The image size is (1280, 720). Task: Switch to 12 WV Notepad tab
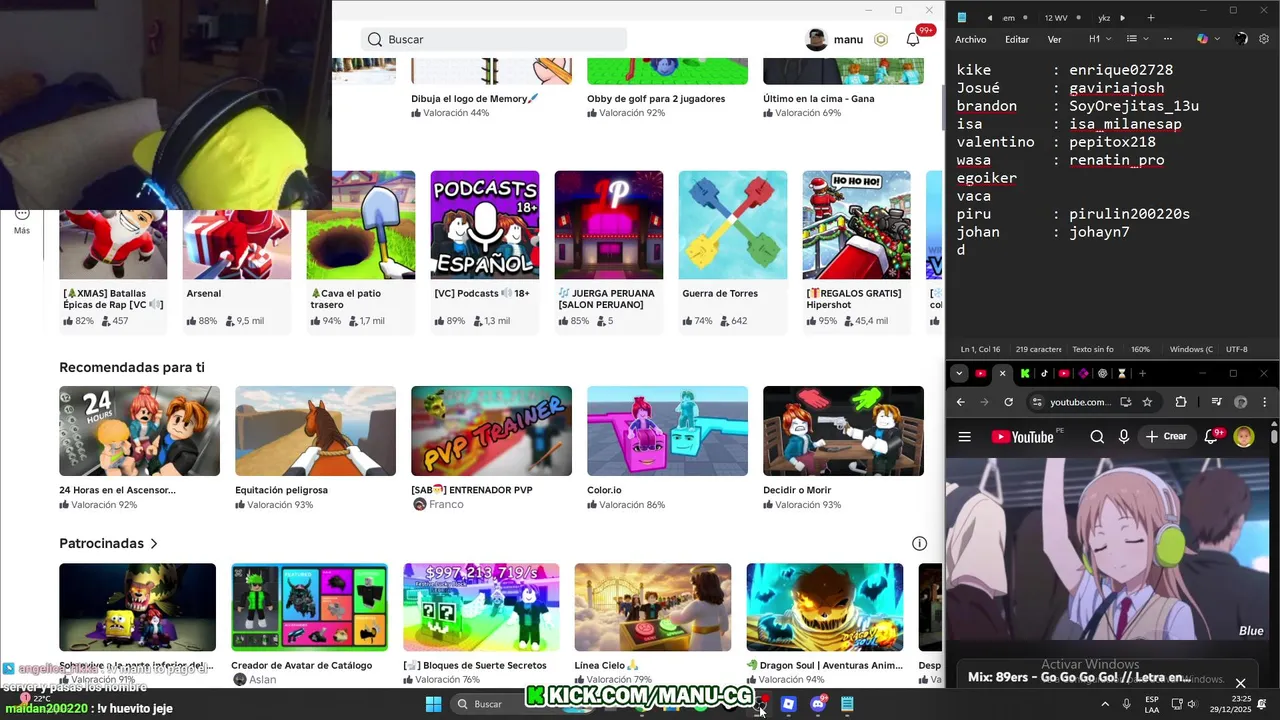click(x=1056, y=17)
